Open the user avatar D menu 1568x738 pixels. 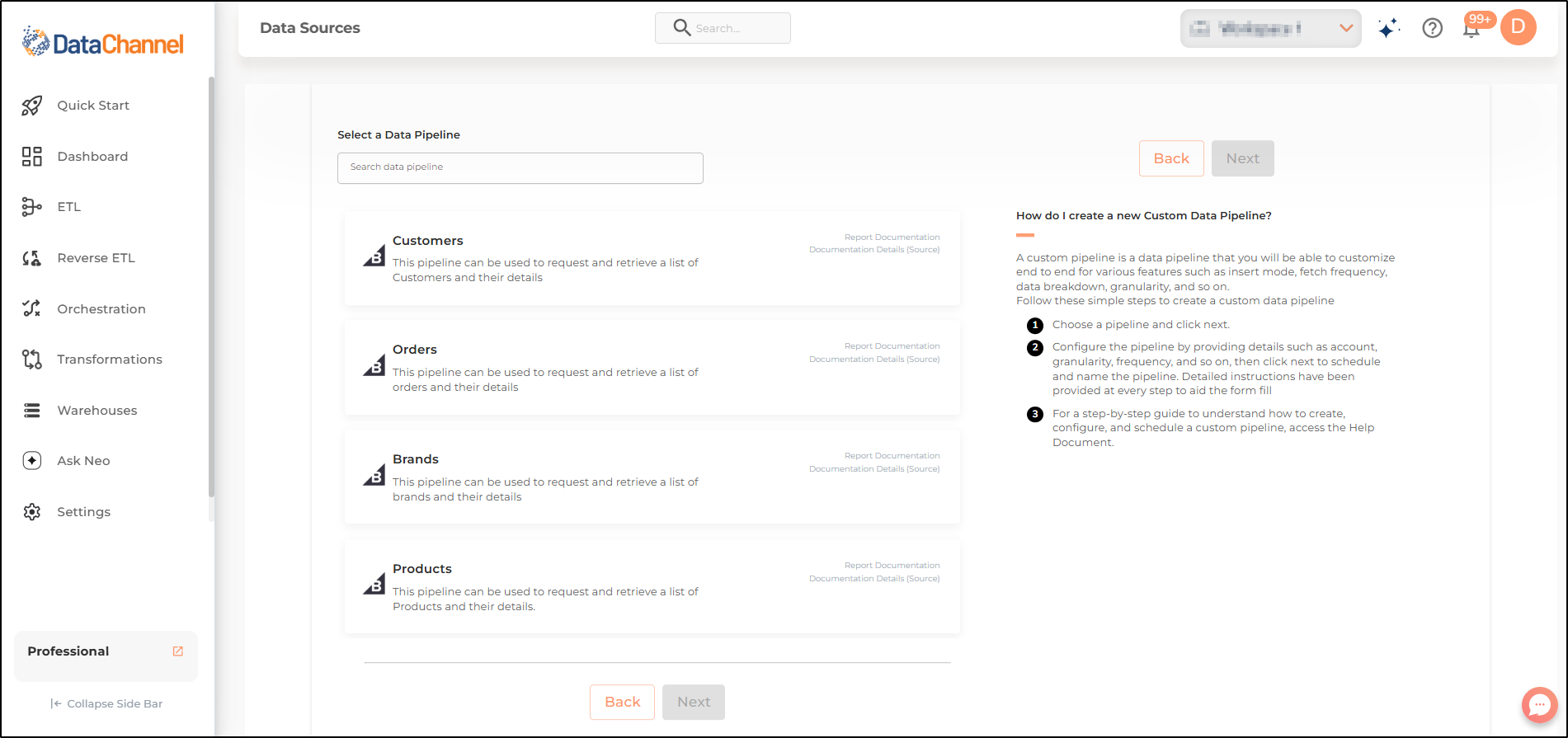[x=1518, y=27]
